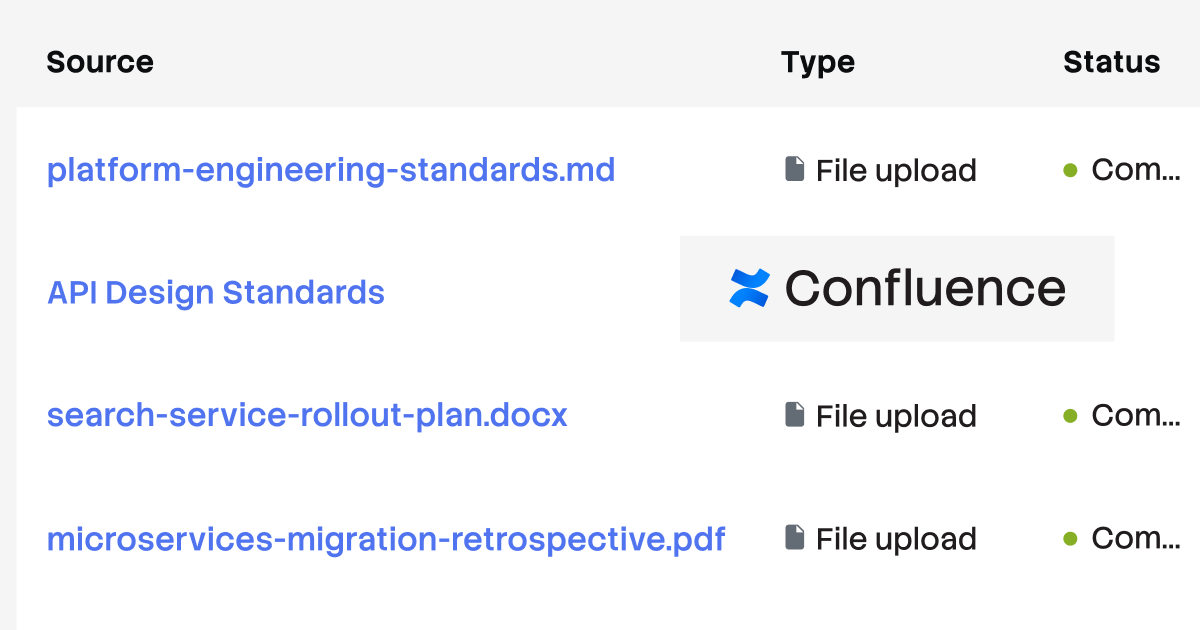Open microservices-migration-retrospective.pdf link

386,539
